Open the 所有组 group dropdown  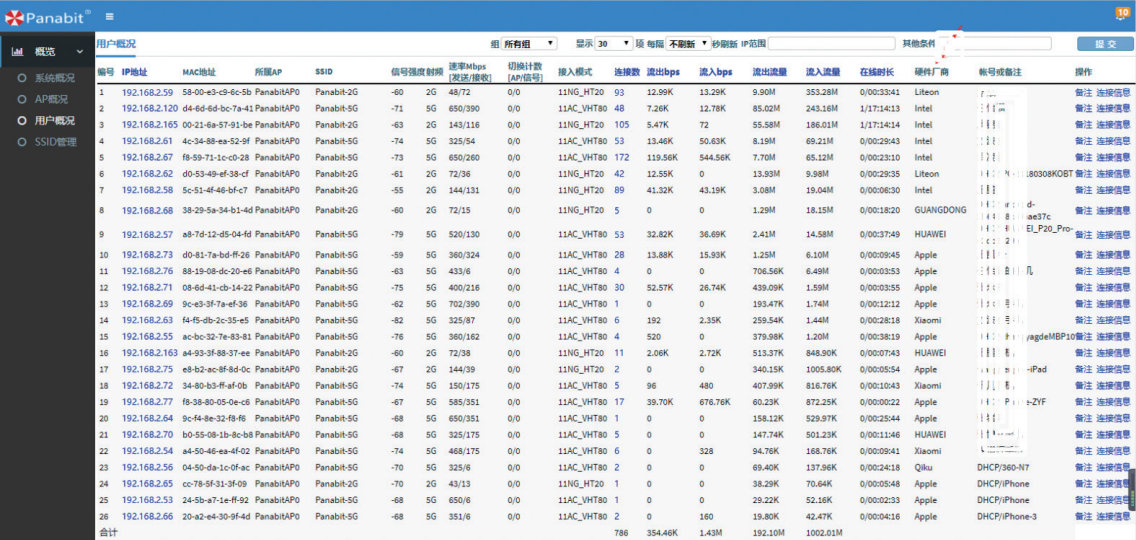529,43
